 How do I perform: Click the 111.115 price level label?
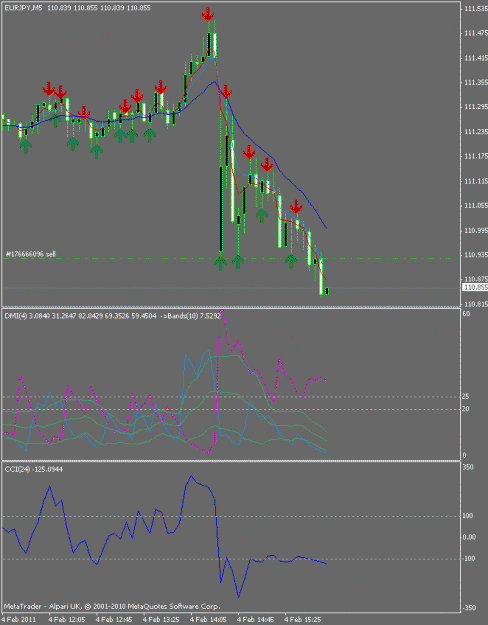coord(476,181)
